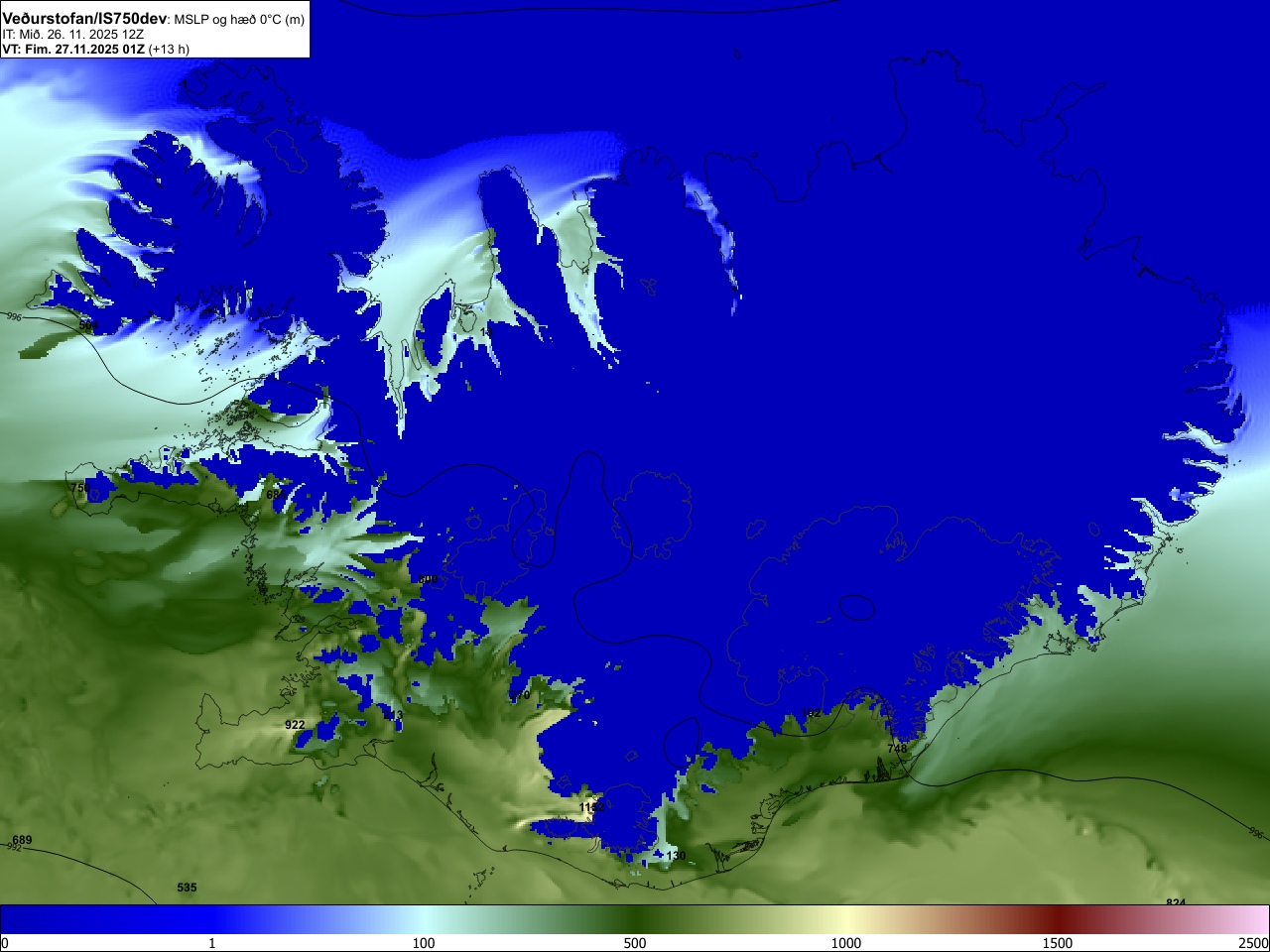Image resolution: width=1270 pixels, height=952 pixels.
Task: Click the '1000' tick on the color scale
Action: click(846, 943)
